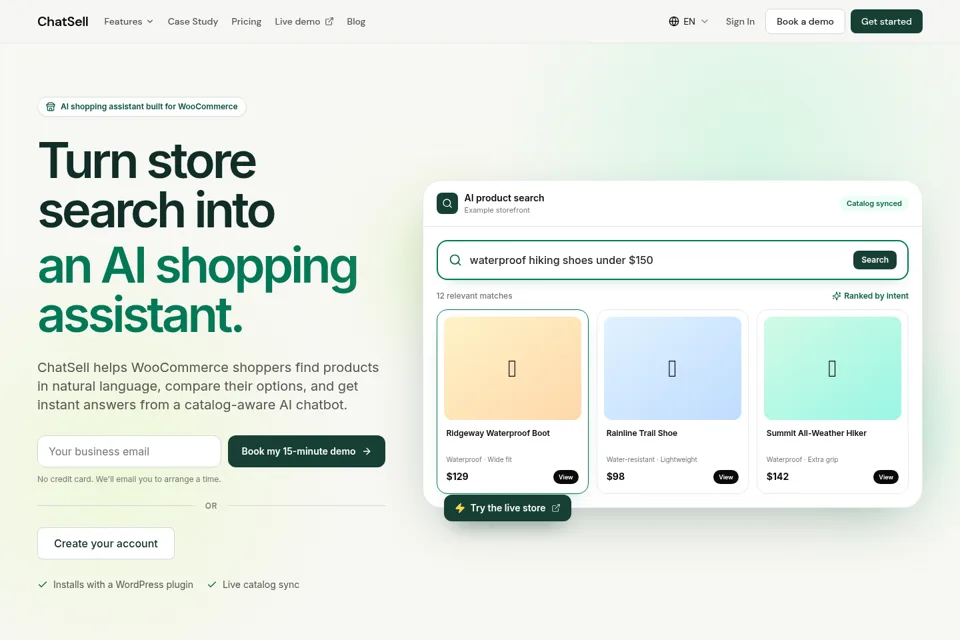
Task: Click the 'Waterproof · Extra grip' tag text
Action: (x=802, y=459)
